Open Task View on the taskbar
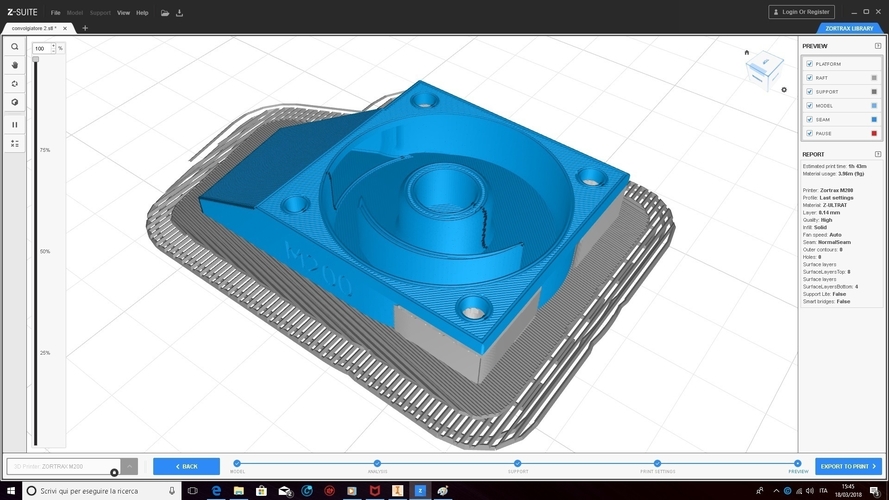This screenshot has width=889, height=500. pos(193,490)
